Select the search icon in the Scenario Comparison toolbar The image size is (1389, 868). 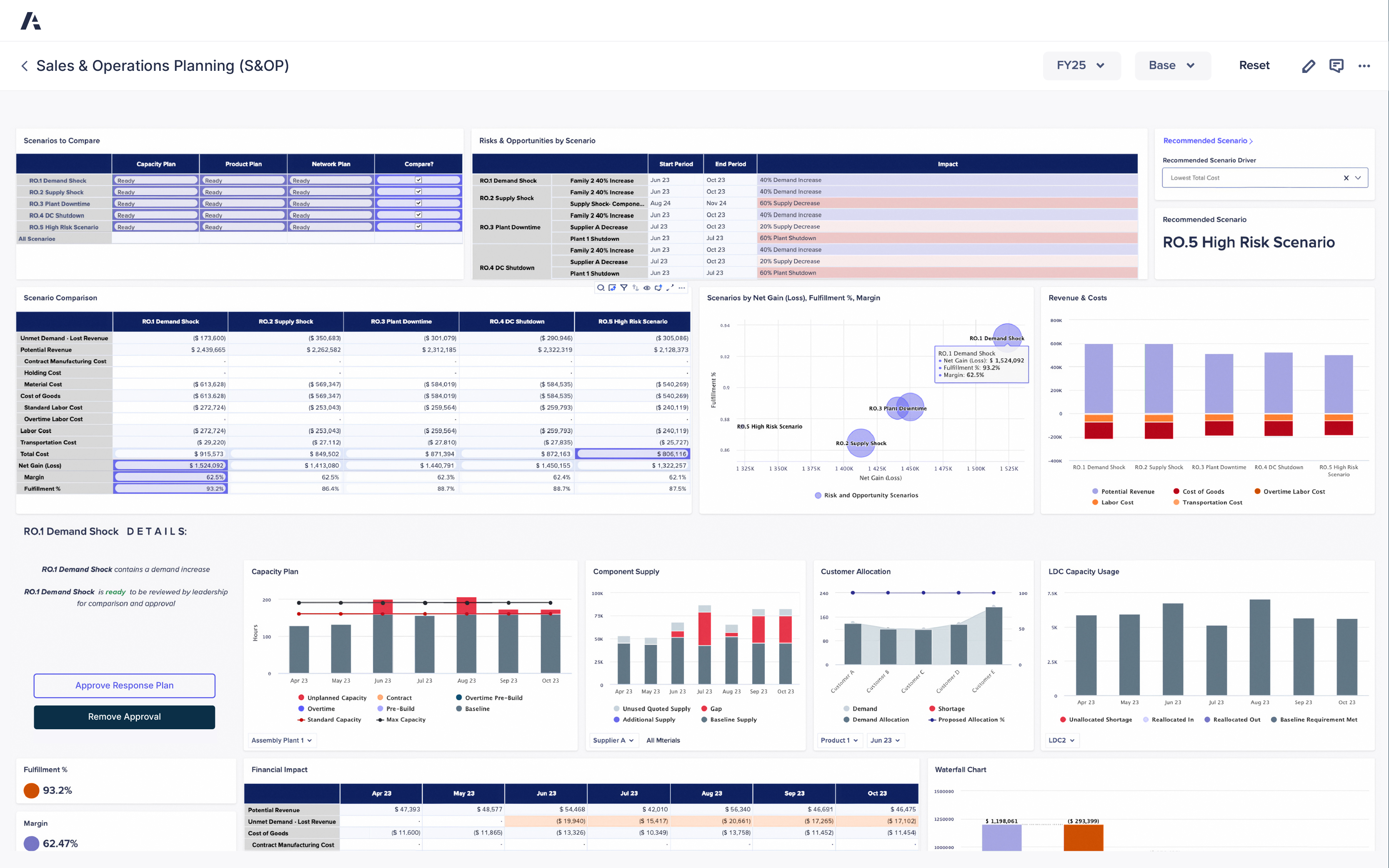[601, 288]
